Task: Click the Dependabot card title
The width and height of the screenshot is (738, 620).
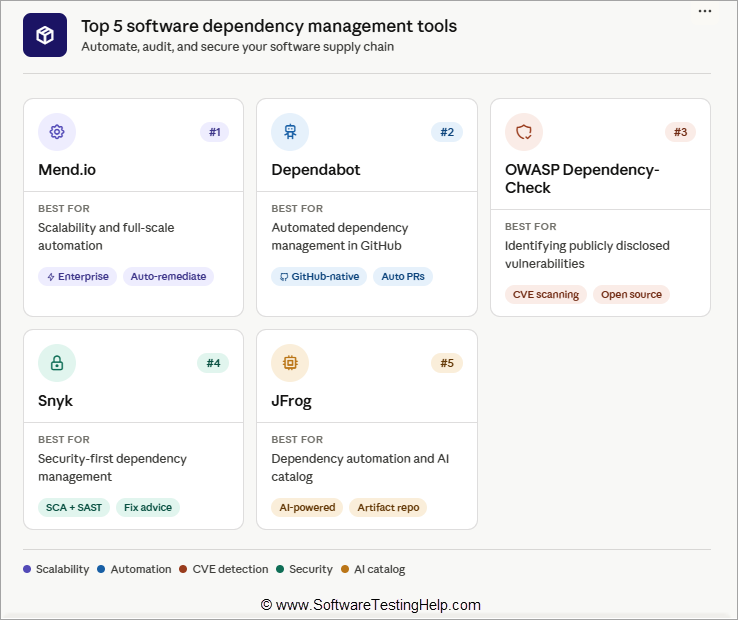Action: click(316, 169)
